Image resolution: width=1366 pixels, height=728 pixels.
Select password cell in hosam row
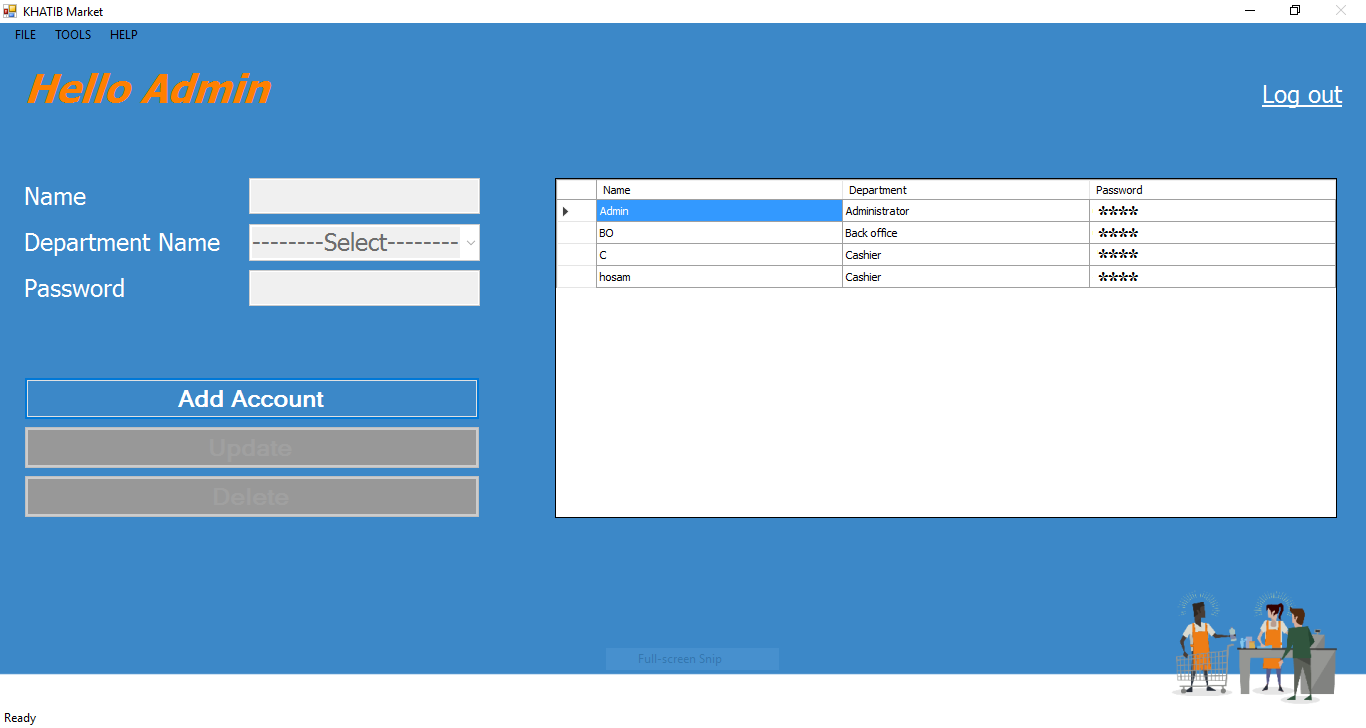(x=1212, y=277)
